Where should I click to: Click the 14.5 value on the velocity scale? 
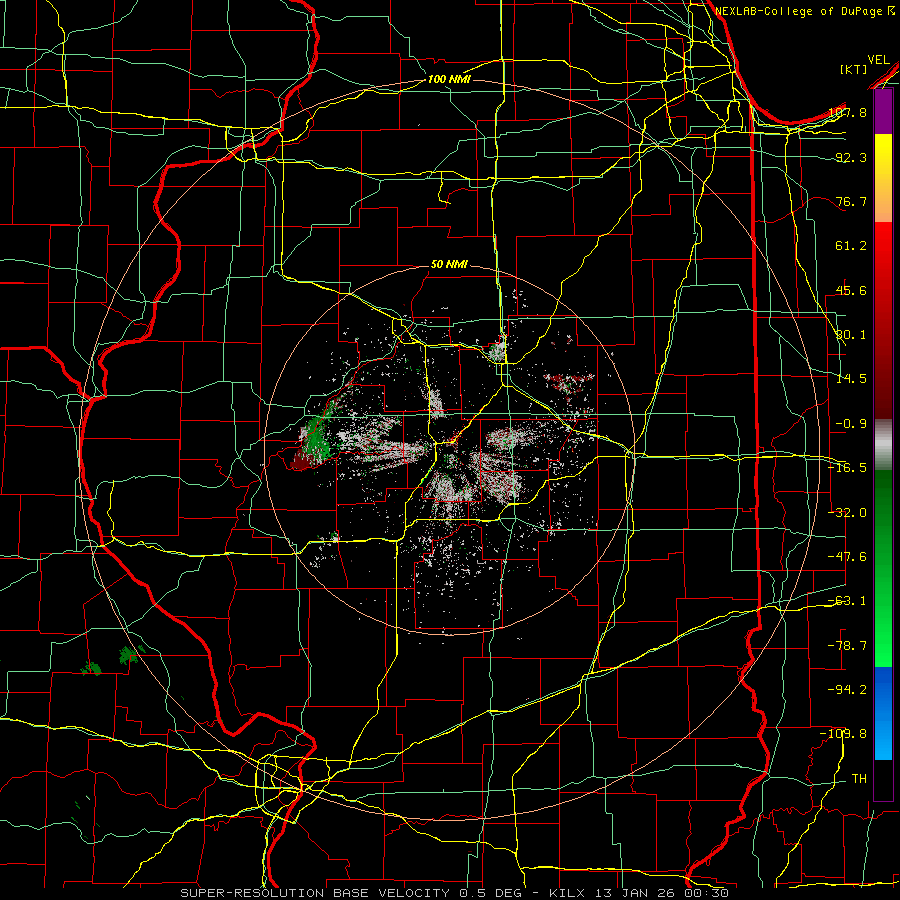(851, 379)
